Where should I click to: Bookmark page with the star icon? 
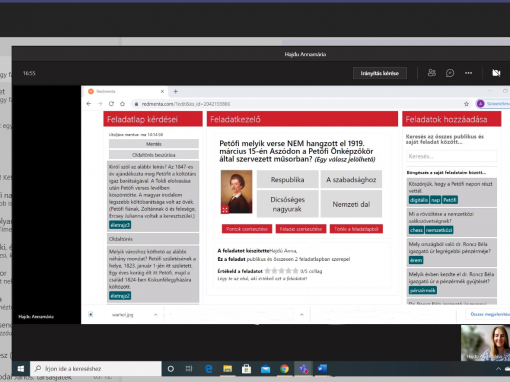pyautogui.click(x=466, y=104)
